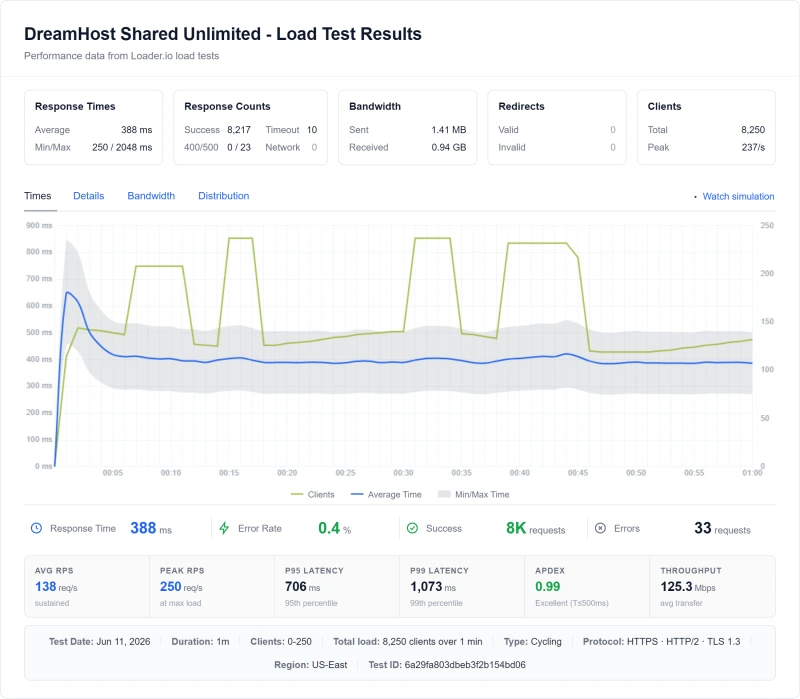Toggle the Clients legend entry

click(x=313, y=494)
